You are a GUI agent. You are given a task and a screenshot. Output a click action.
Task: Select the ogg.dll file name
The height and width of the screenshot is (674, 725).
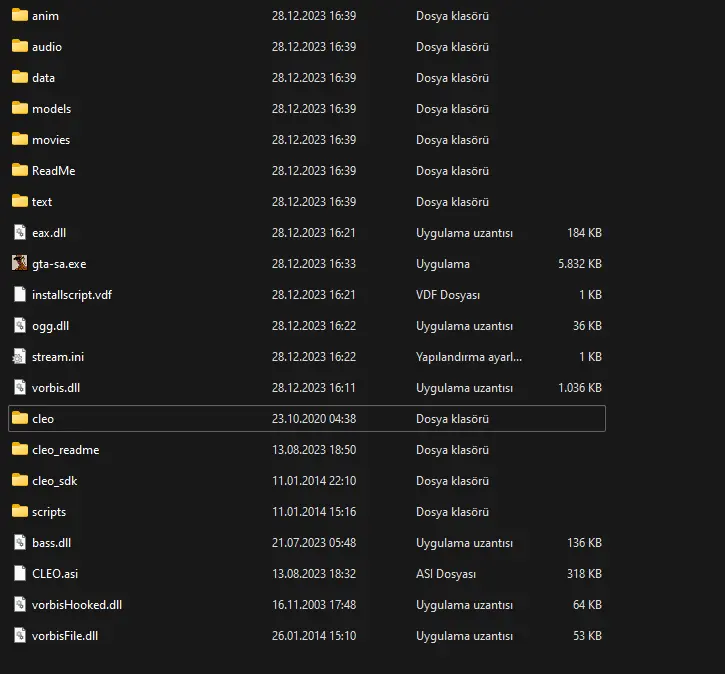coord(50,326)
